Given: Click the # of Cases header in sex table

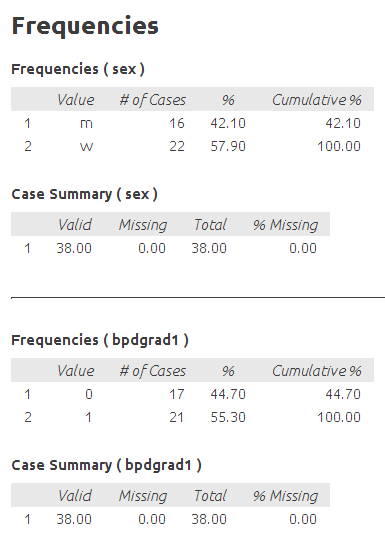Looking at the screenshot, I should pos(153,100).
